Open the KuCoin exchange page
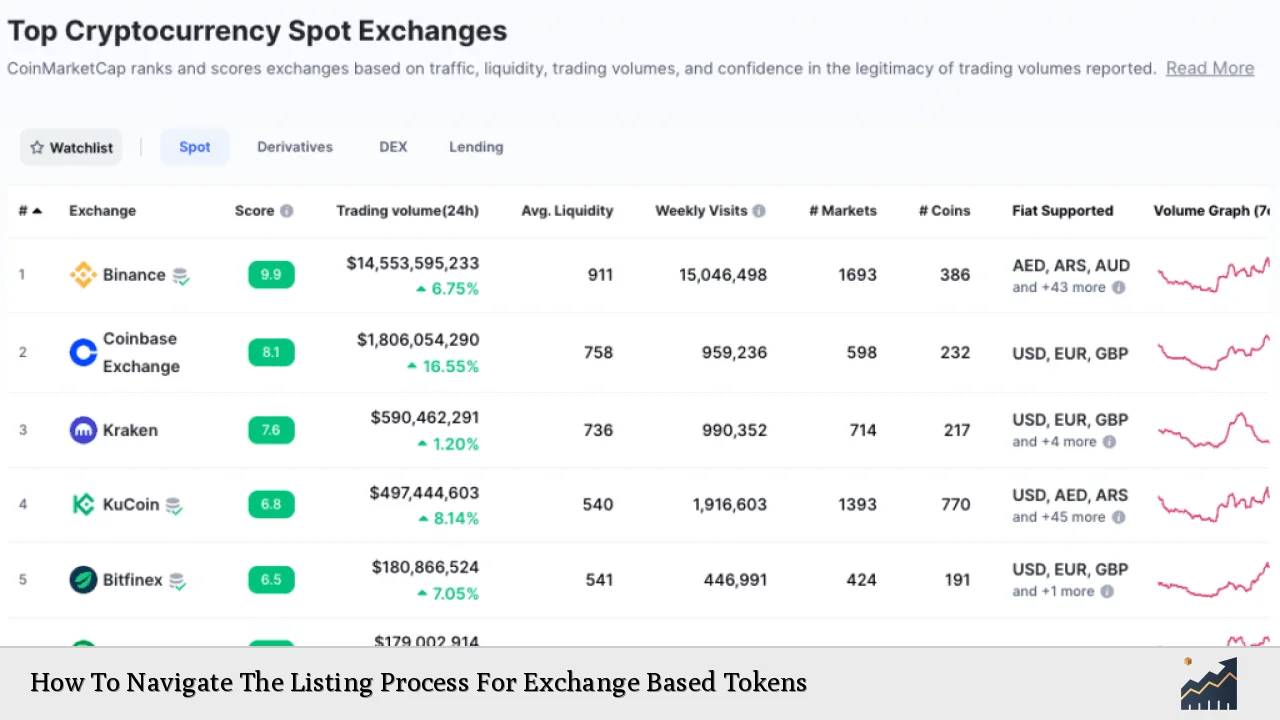This screenshot has height=720, width=1280. pyautogui.click(x=131, y=504)
